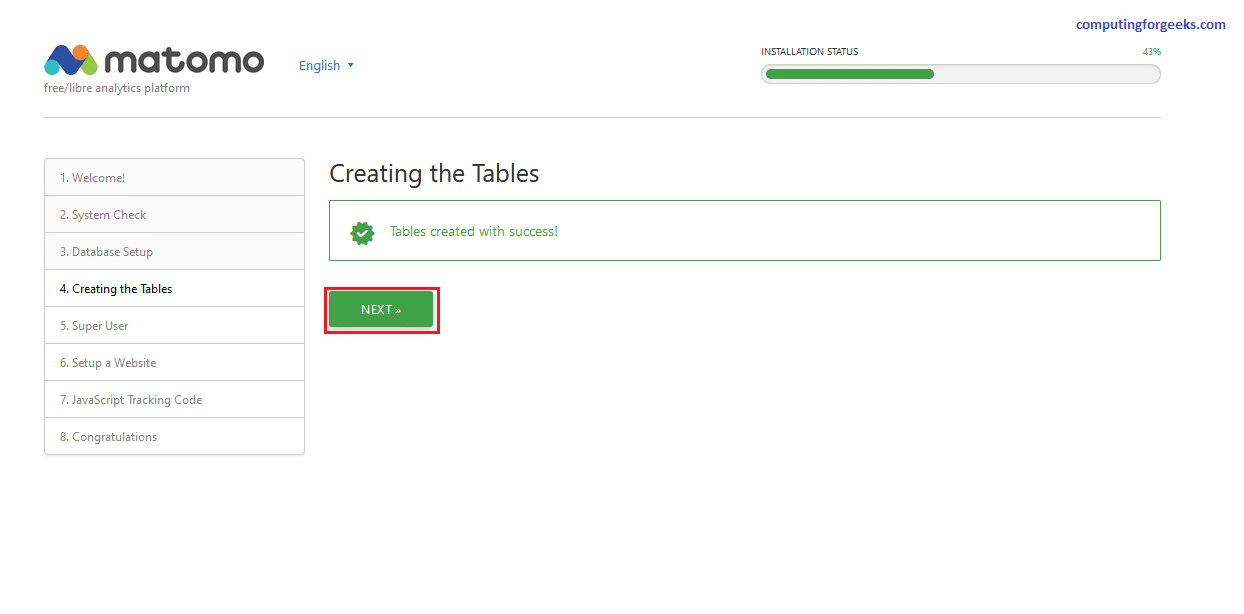The image size is (1244, 614).
Task: Click the "Tables created with success!" message
Action: tap(473, 232)
